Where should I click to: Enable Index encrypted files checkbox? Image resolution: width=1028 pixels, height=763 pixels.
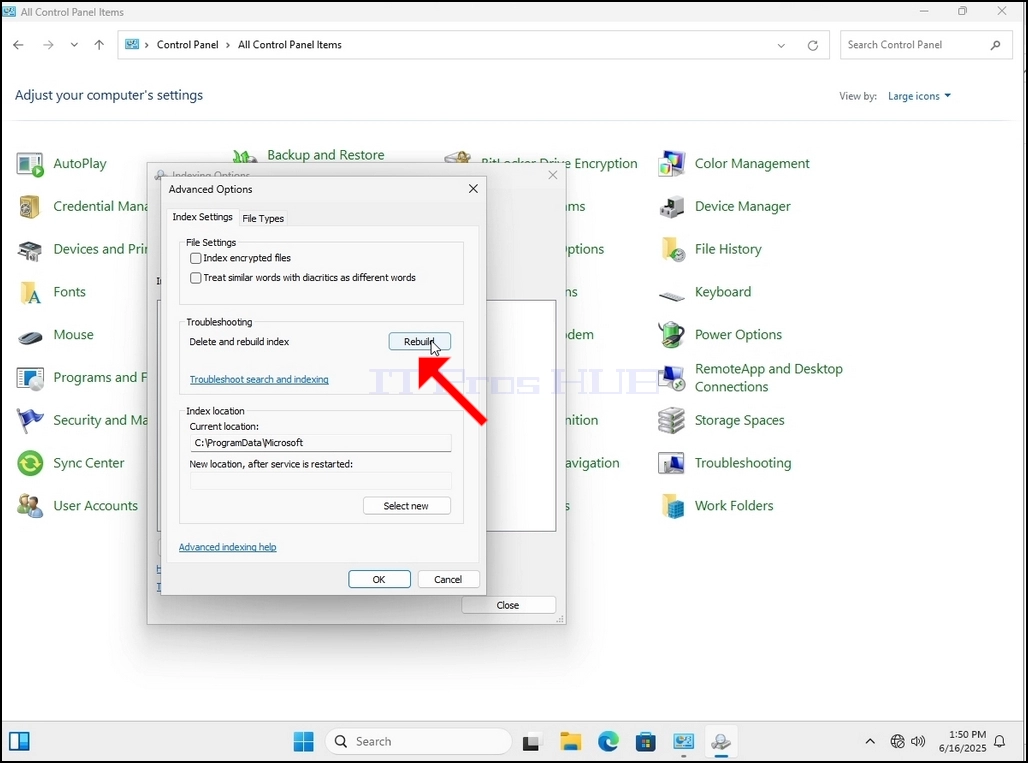point(195,258)
